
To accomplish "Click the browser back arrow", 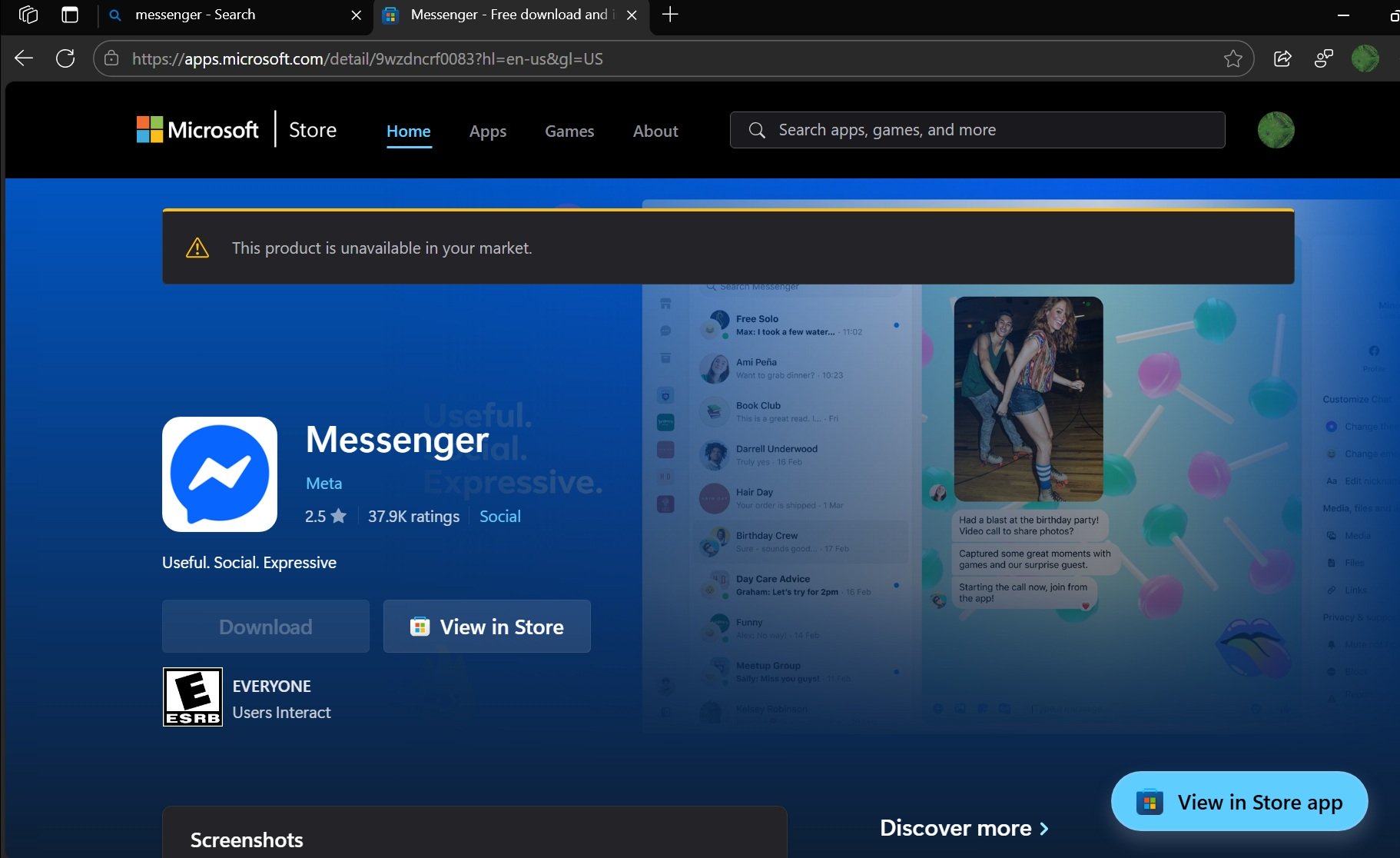I will pyautogui.click(x=24, y=58).
